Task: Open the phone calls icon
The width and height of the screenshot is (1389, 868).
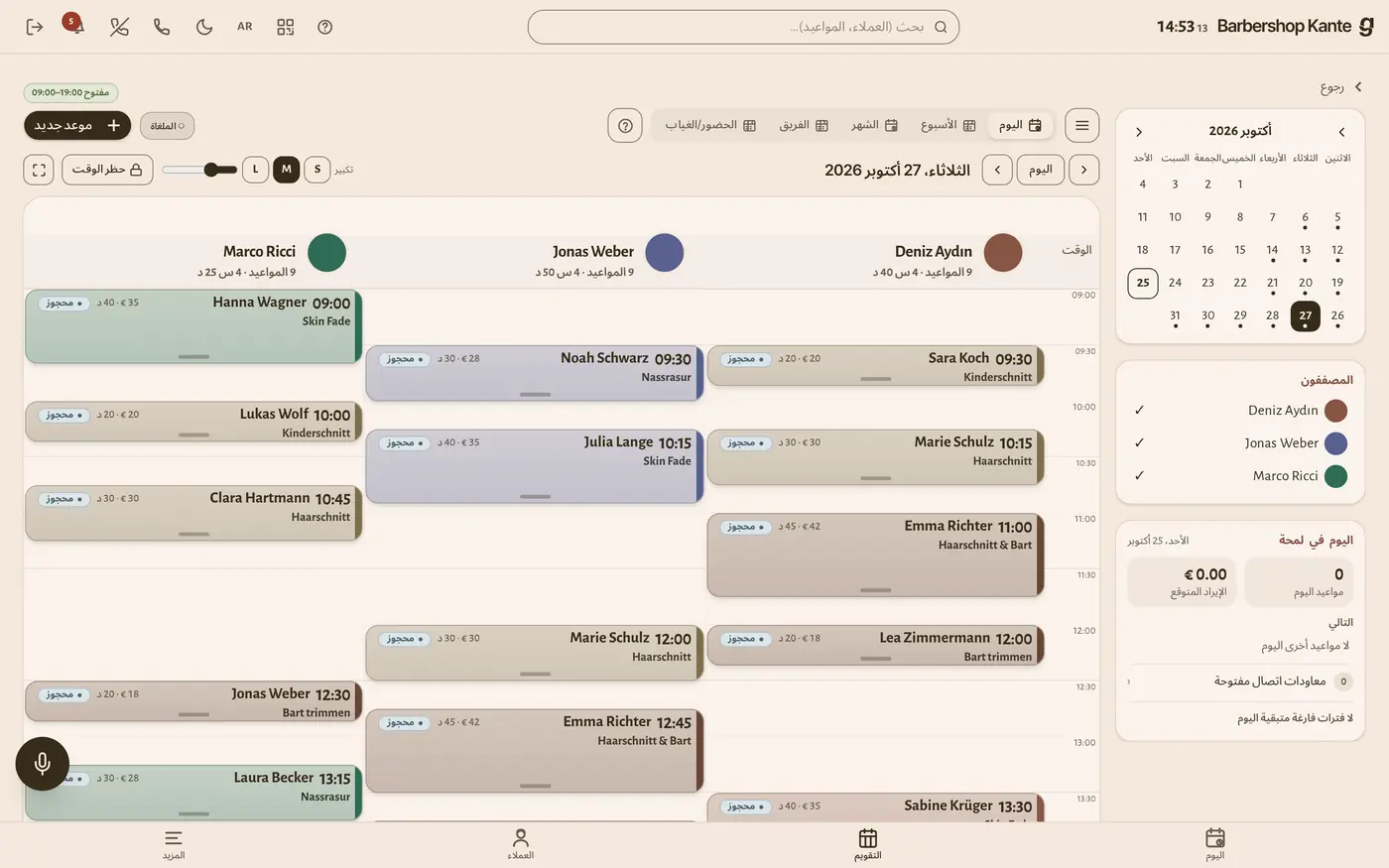Action: click(162, 27)
